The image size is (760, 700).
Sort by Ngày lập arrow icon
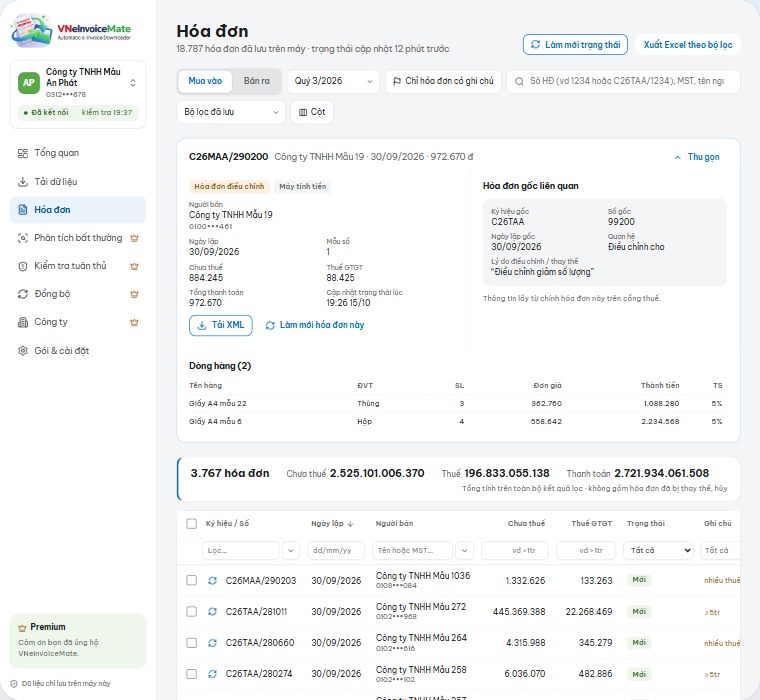click(x=350, y=524)
